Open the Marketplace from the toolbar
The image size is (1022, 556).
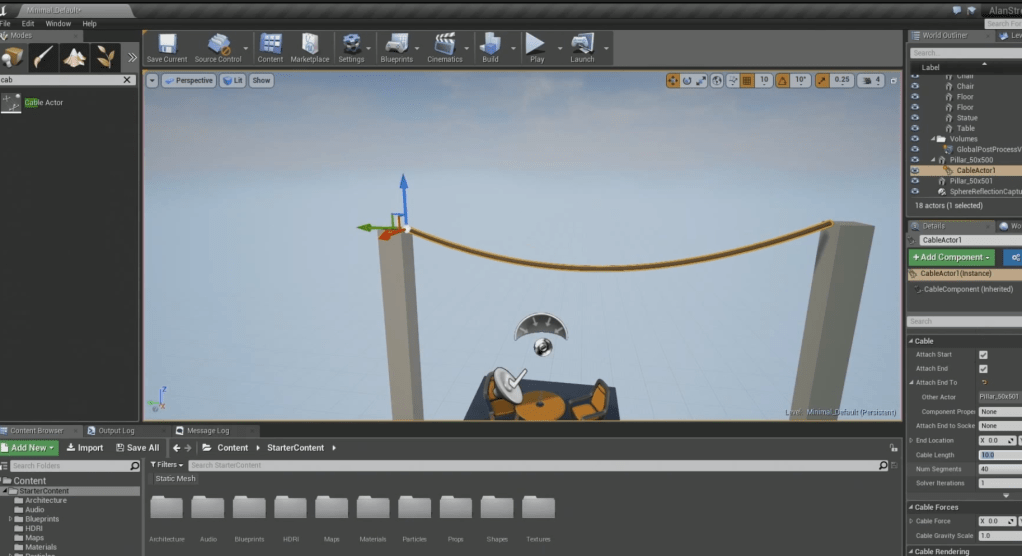click(310, 46)
